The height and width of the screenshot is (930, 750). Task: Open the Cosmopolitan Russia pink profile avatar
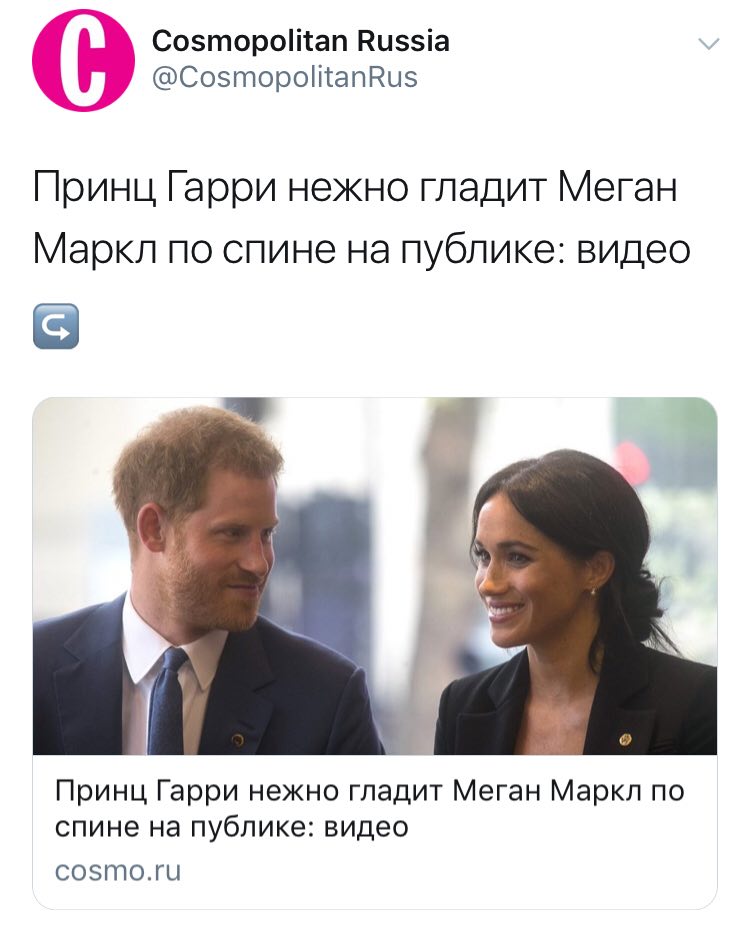click(x=83, y=59)
